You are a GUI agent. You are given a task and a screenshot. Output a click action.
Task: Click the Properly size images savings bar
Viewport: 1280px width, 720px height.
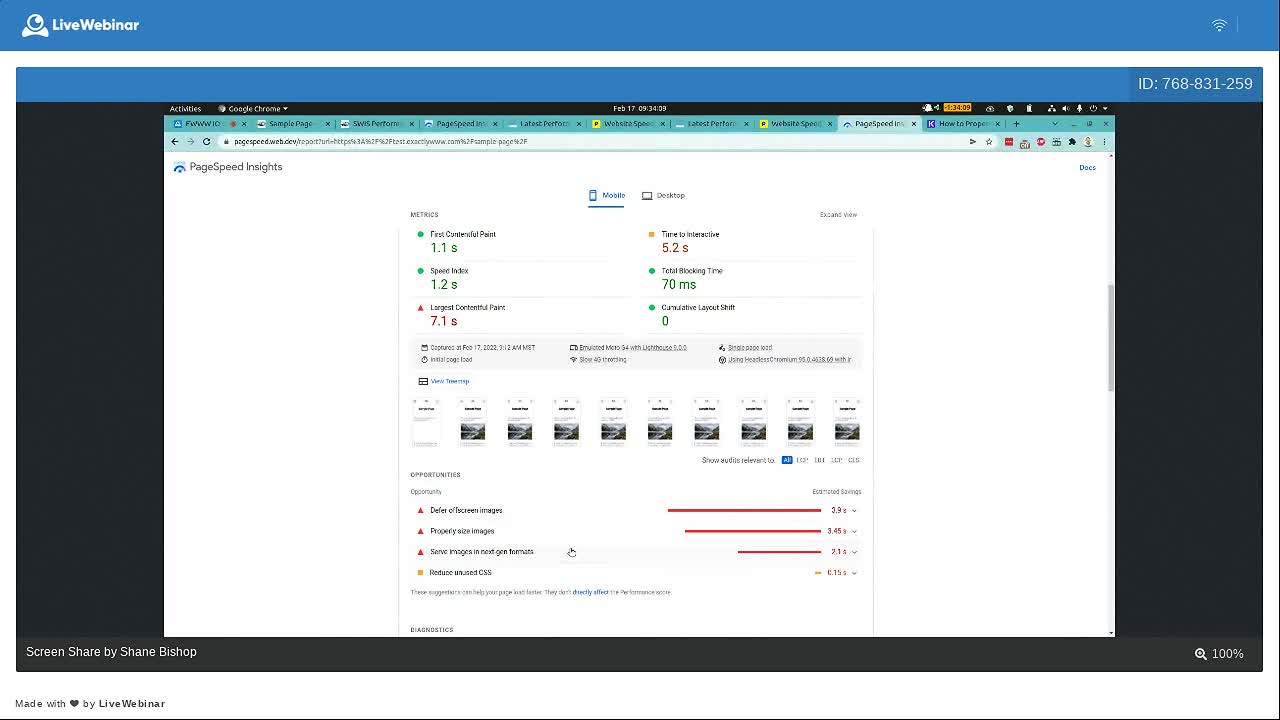coord(753,531)
